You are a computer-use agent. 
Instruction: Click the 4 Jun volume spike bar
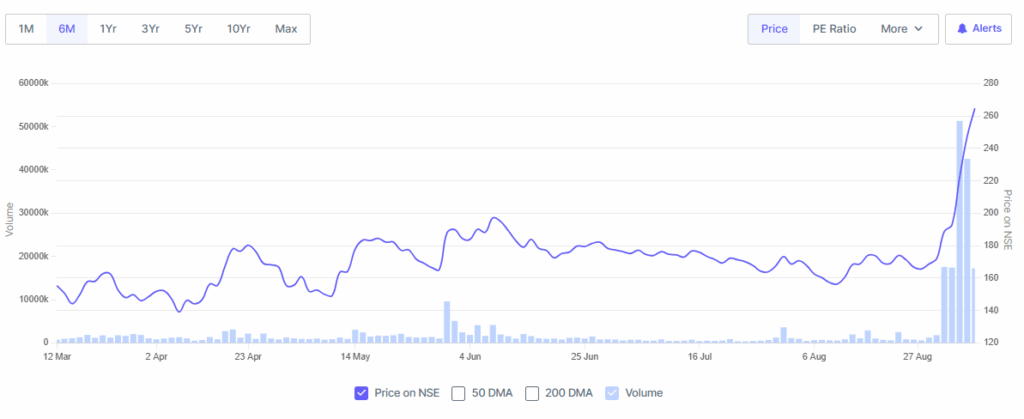447,322
